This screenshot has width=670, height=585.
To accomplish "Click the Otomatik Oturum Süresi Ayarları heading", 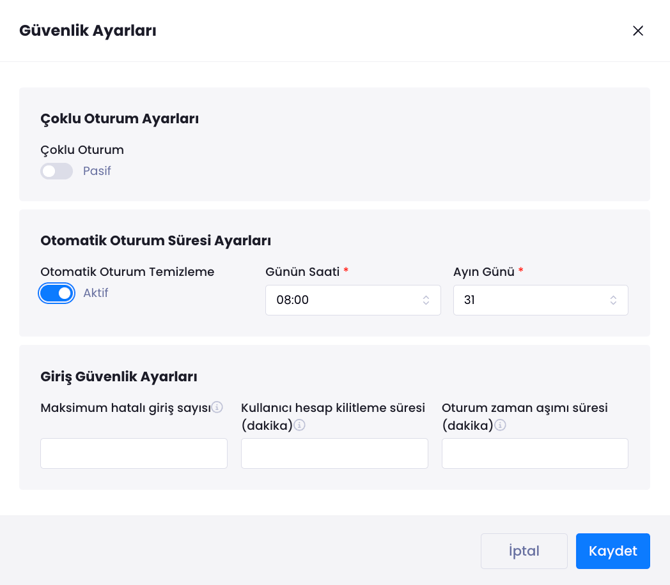I will (155, 240).
